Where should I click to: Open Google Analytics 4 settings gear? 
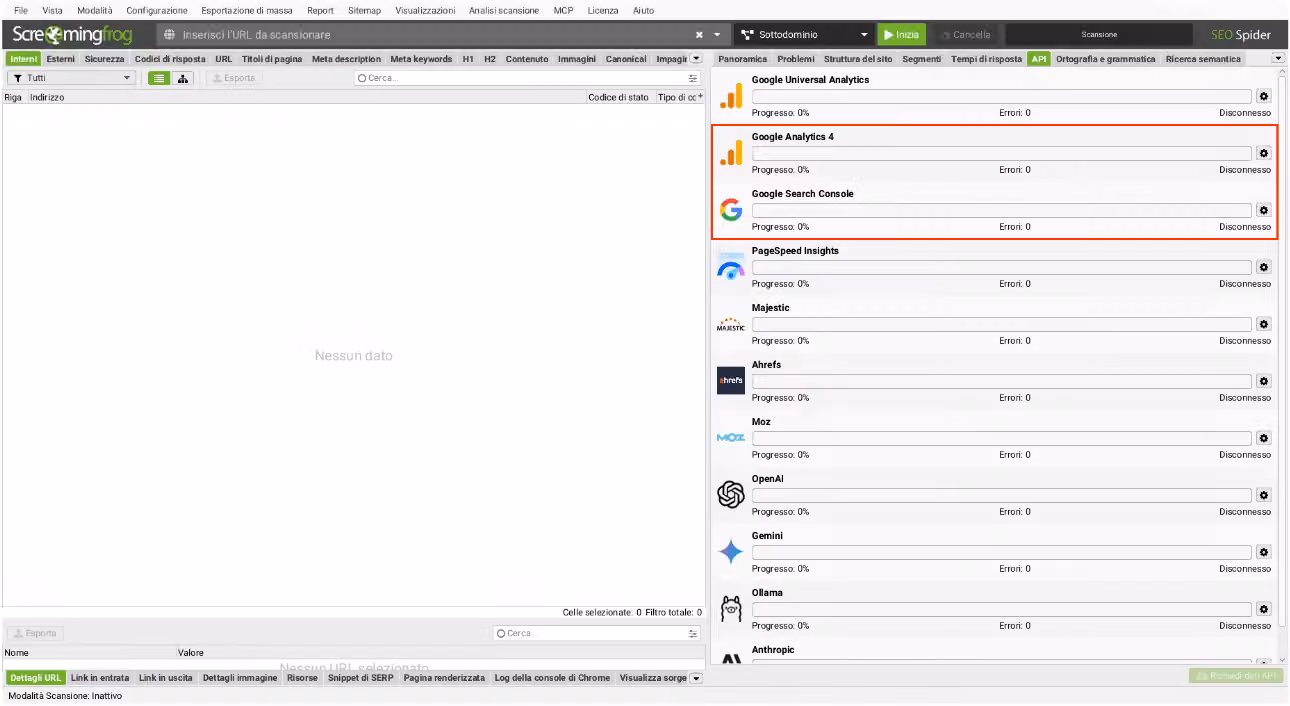[1263, 153]
